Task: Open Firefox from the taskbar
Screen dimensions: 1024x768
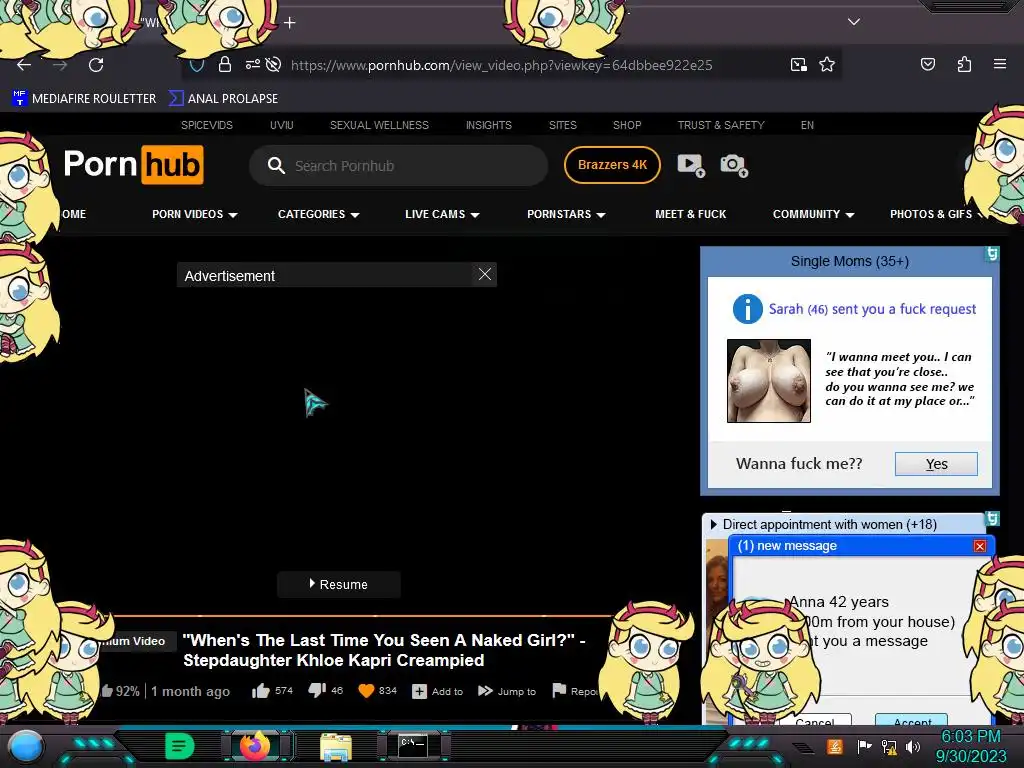Action: (x=255, y=746)
